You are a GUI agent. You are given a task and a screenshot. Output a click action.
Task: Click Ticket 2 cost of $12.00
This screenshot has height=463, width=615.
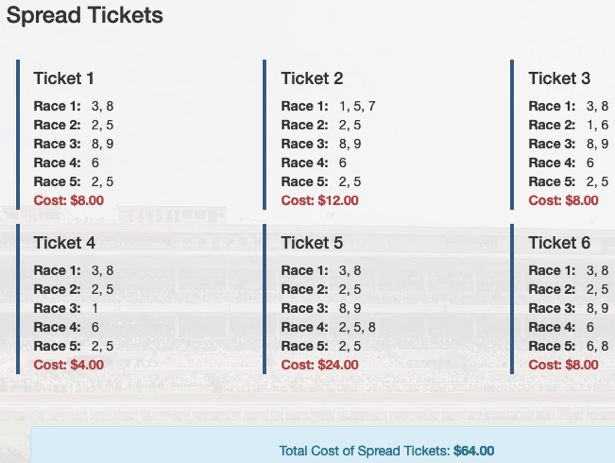pyautogui.click(x=320, y=201)
